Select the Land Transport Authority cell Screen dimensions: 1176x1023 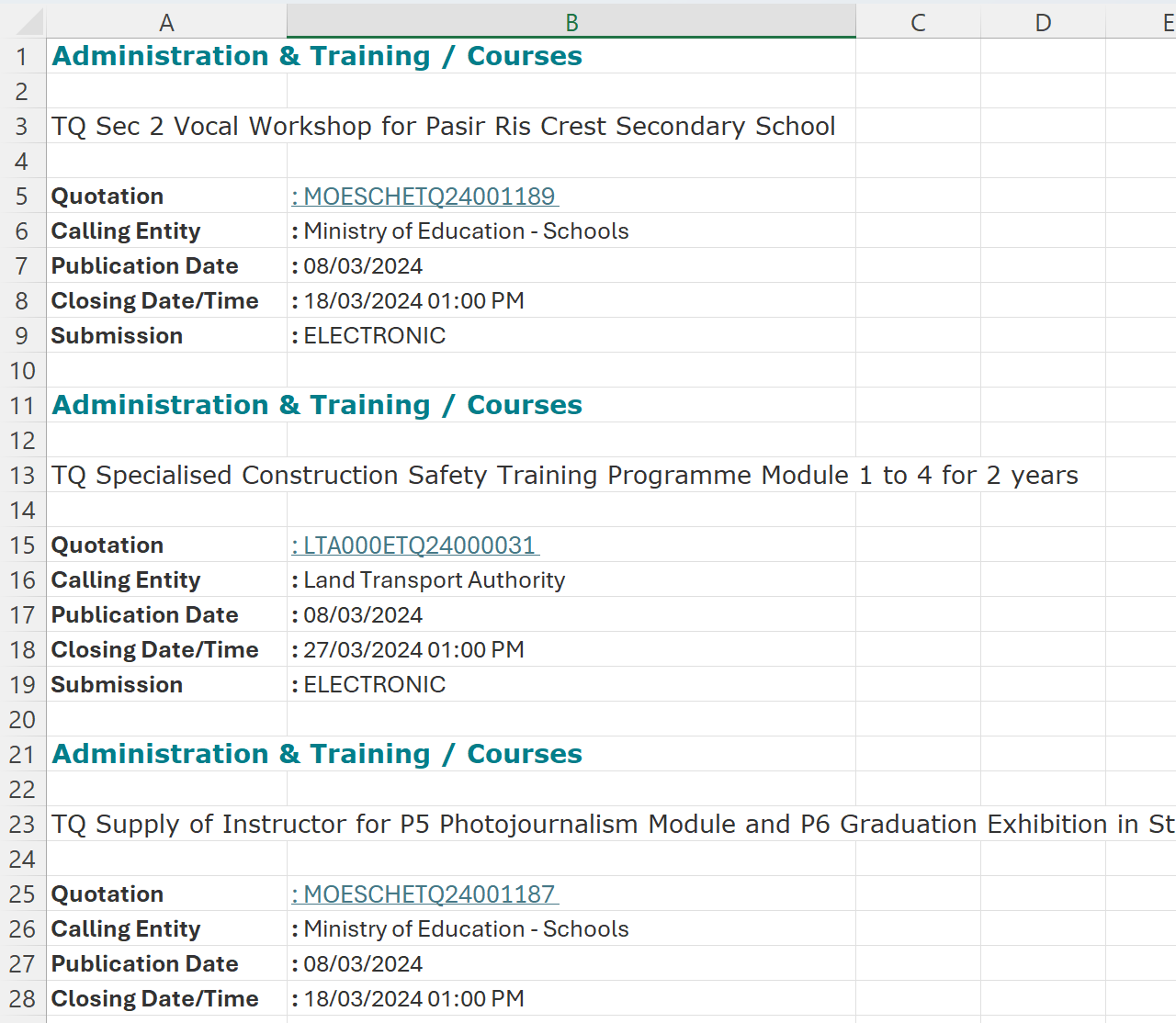click(433, 579)
